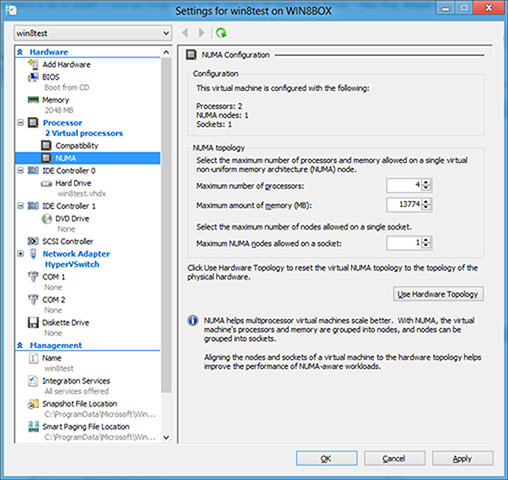Screen dimensions: 508x480
Task: Select the DVD Drive disc icon
Action: coord(46,219)
